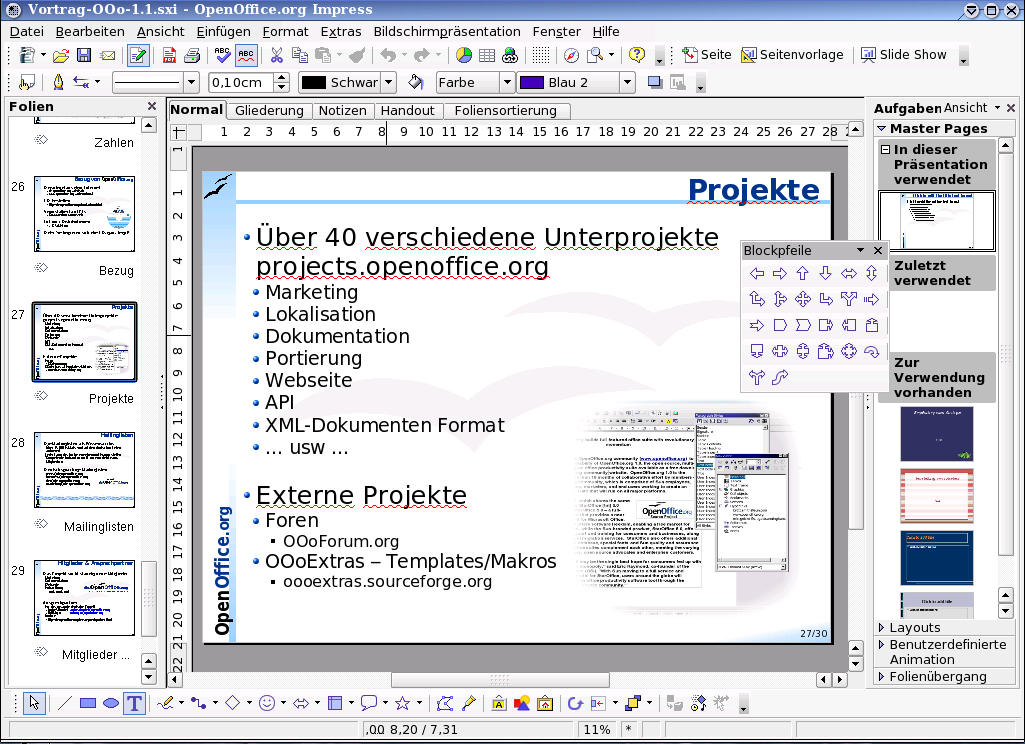This screenshot has width=1025, height=744.
Task: Open the fill style dropdown showing Farbe
Action: point(474,82)
